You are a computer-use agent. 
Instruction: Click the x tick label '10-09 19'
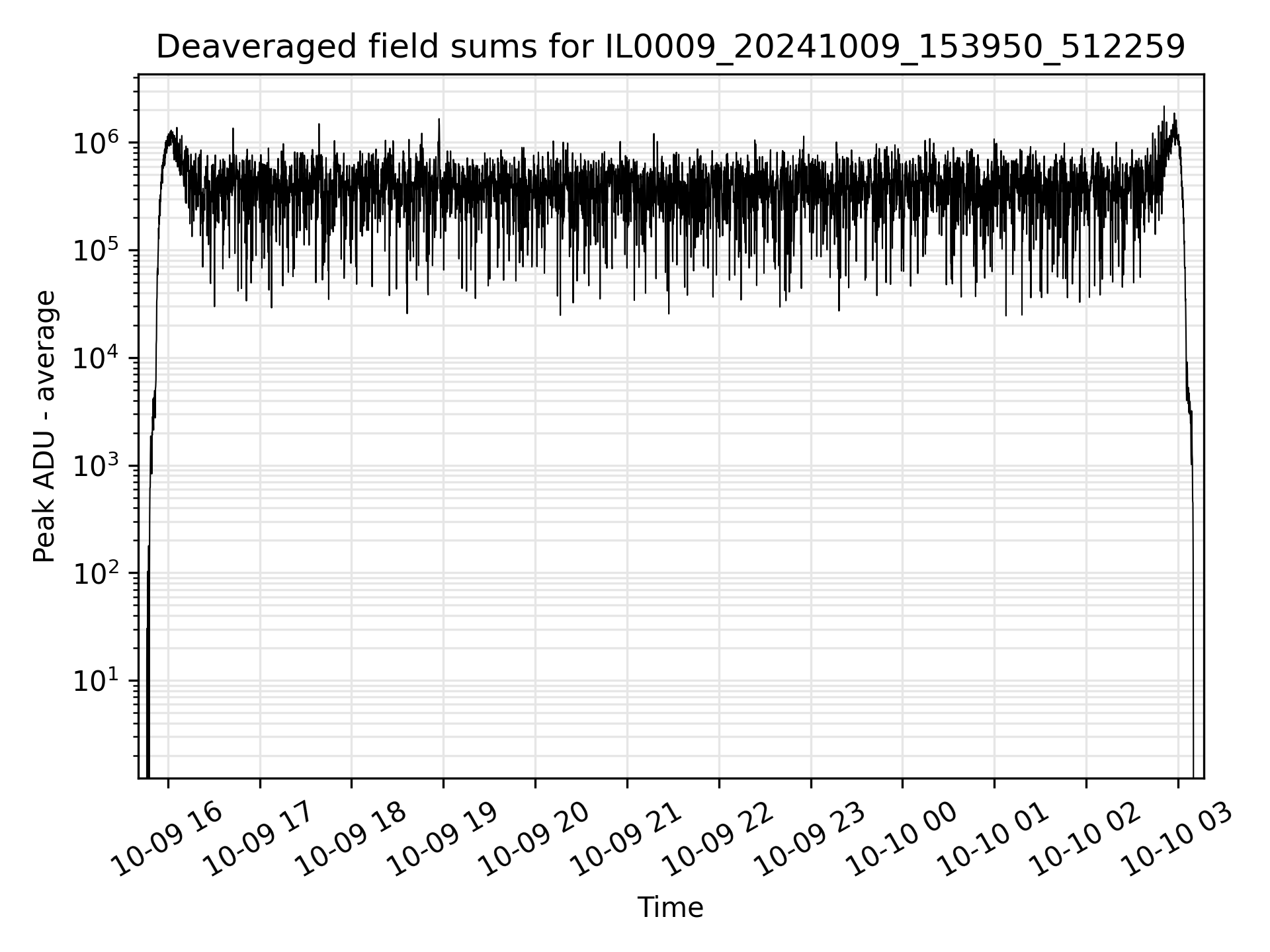[x=443, y=840]
